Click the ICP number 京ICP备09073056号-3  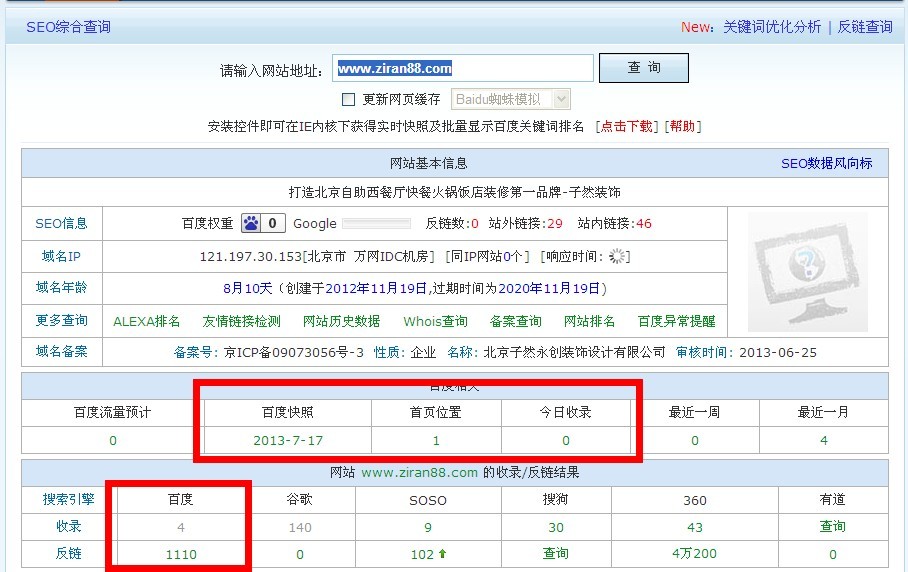pos(294,353)
